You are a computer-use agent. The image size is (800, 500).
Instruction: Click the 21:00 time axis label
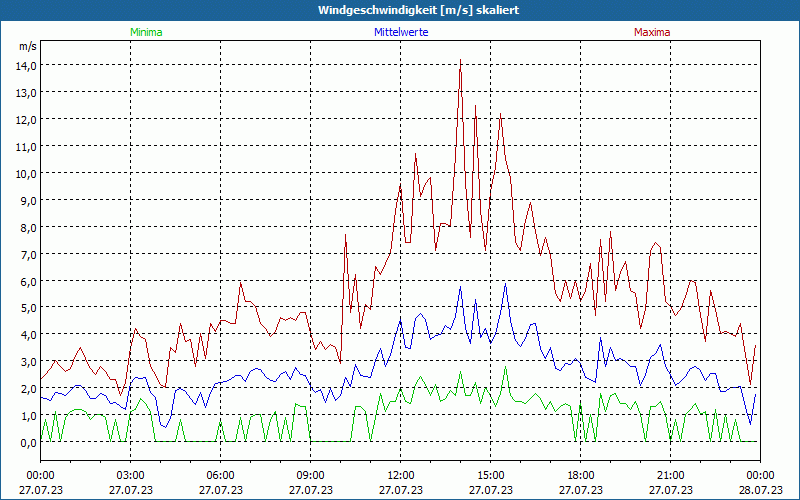tap(670, 475)
